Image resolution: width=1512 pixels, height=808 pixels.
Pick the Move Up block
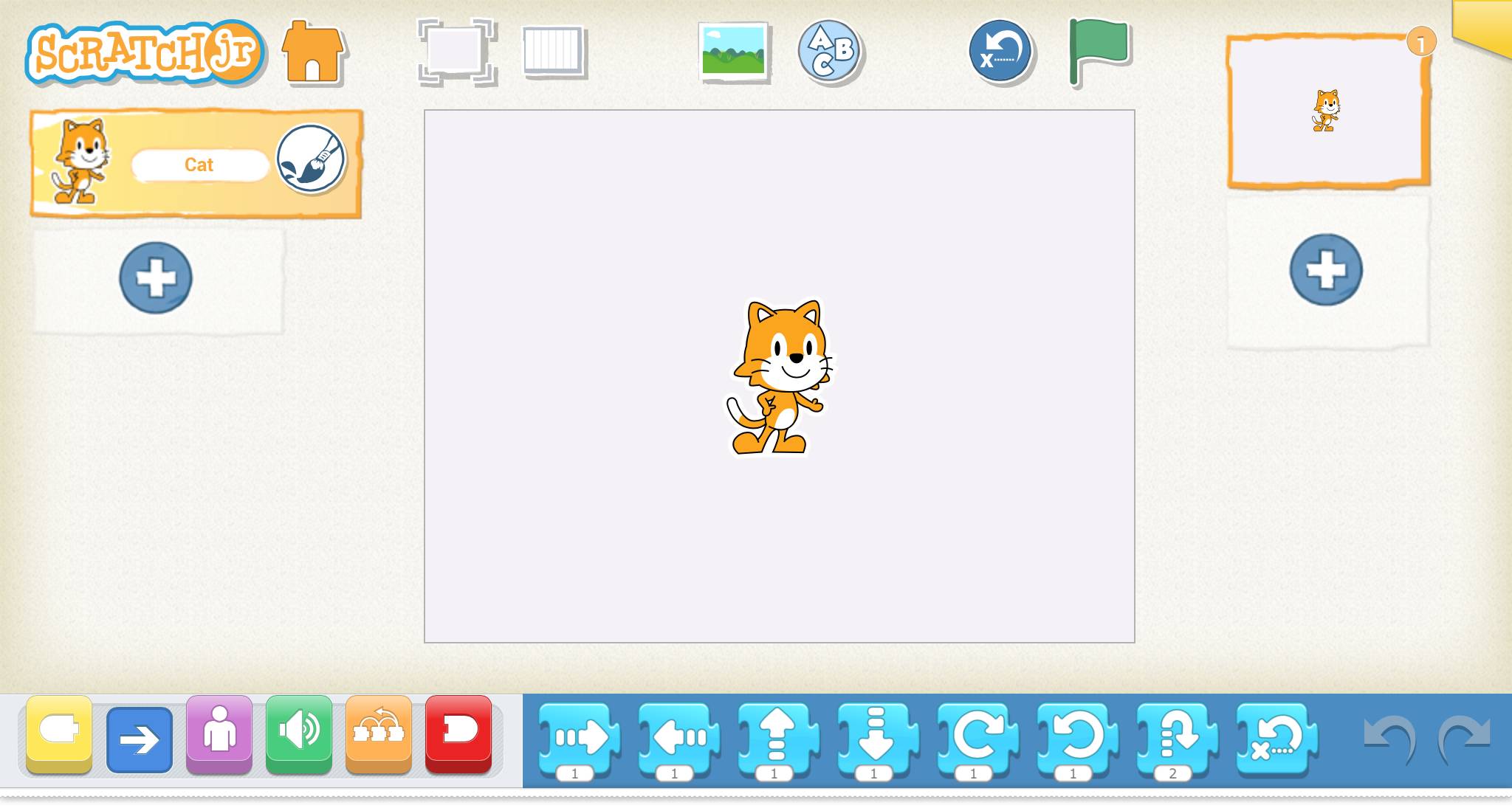tap(779, 736)
